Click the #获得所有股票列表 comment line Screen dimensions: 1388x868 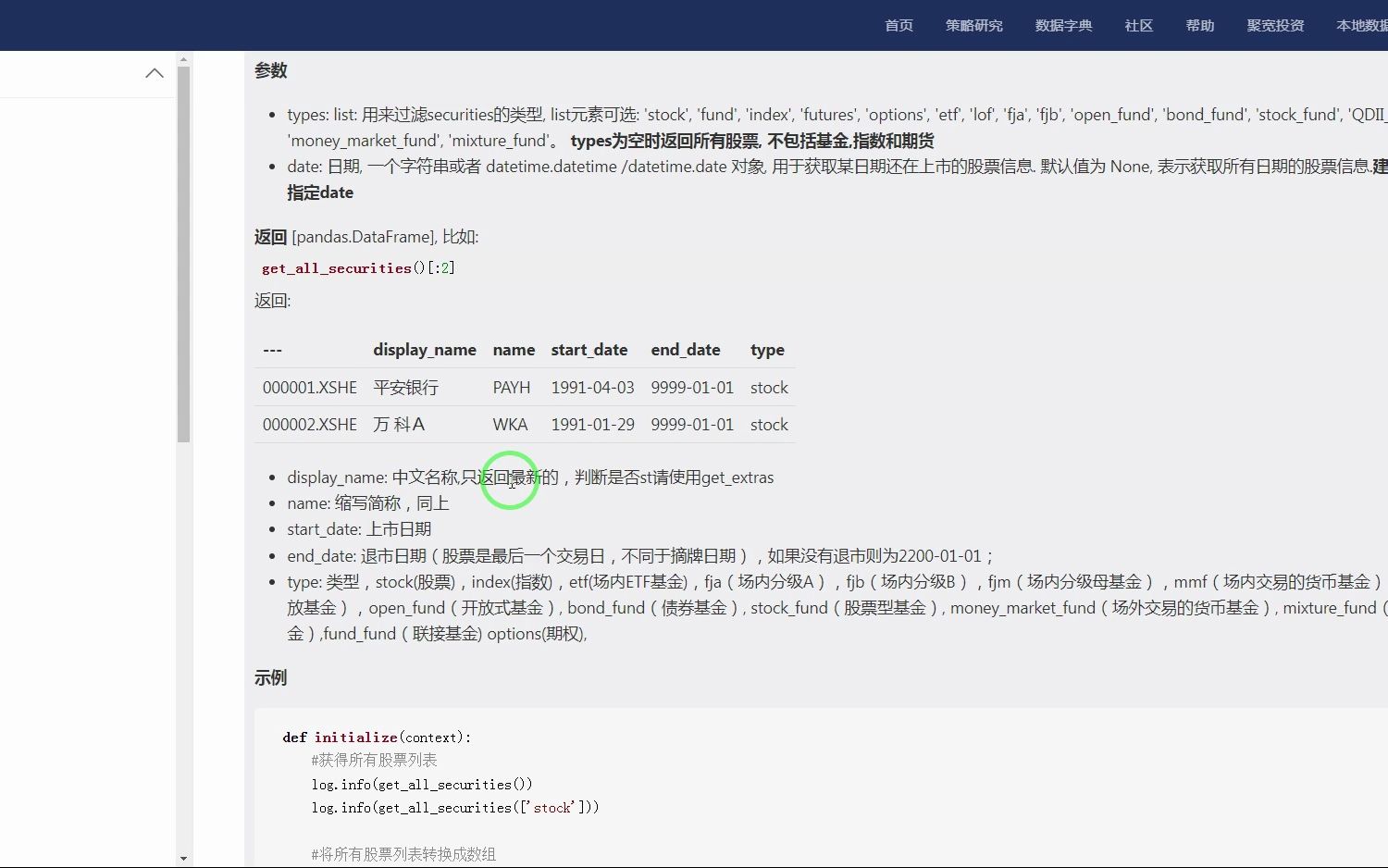(x=374, y=760)
